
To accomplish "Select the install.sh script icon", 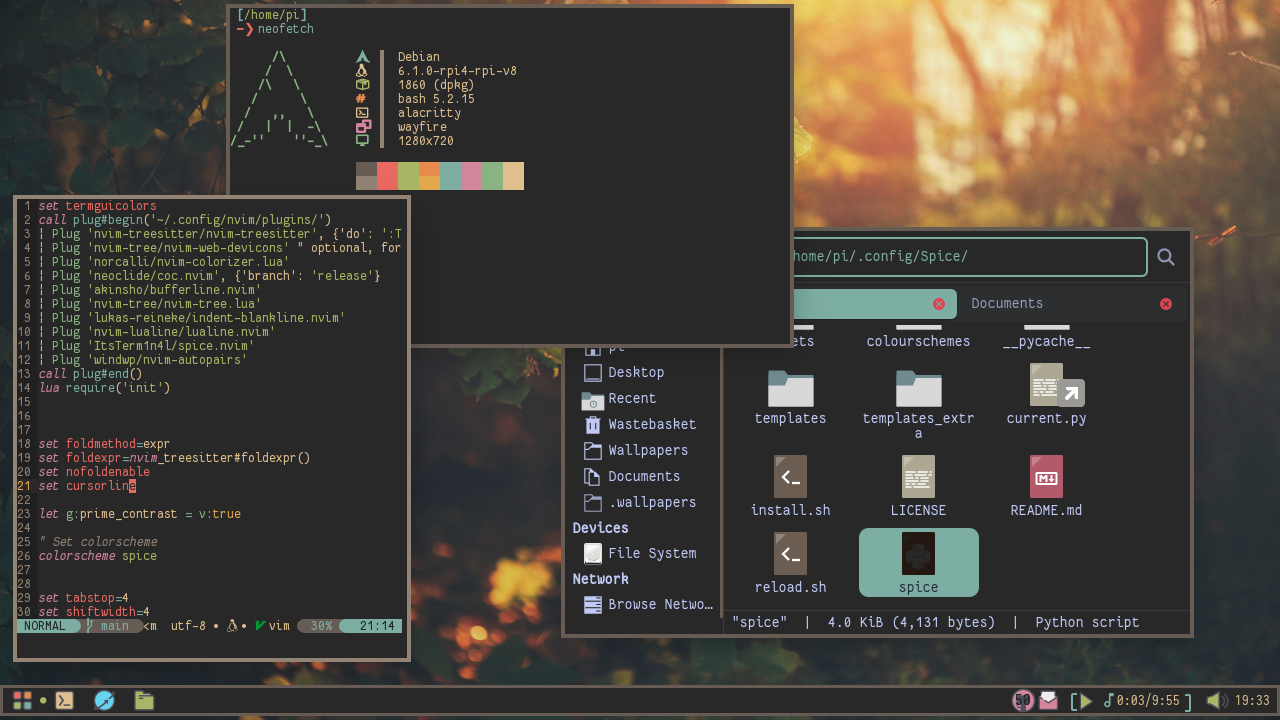I will coord(790,477).
